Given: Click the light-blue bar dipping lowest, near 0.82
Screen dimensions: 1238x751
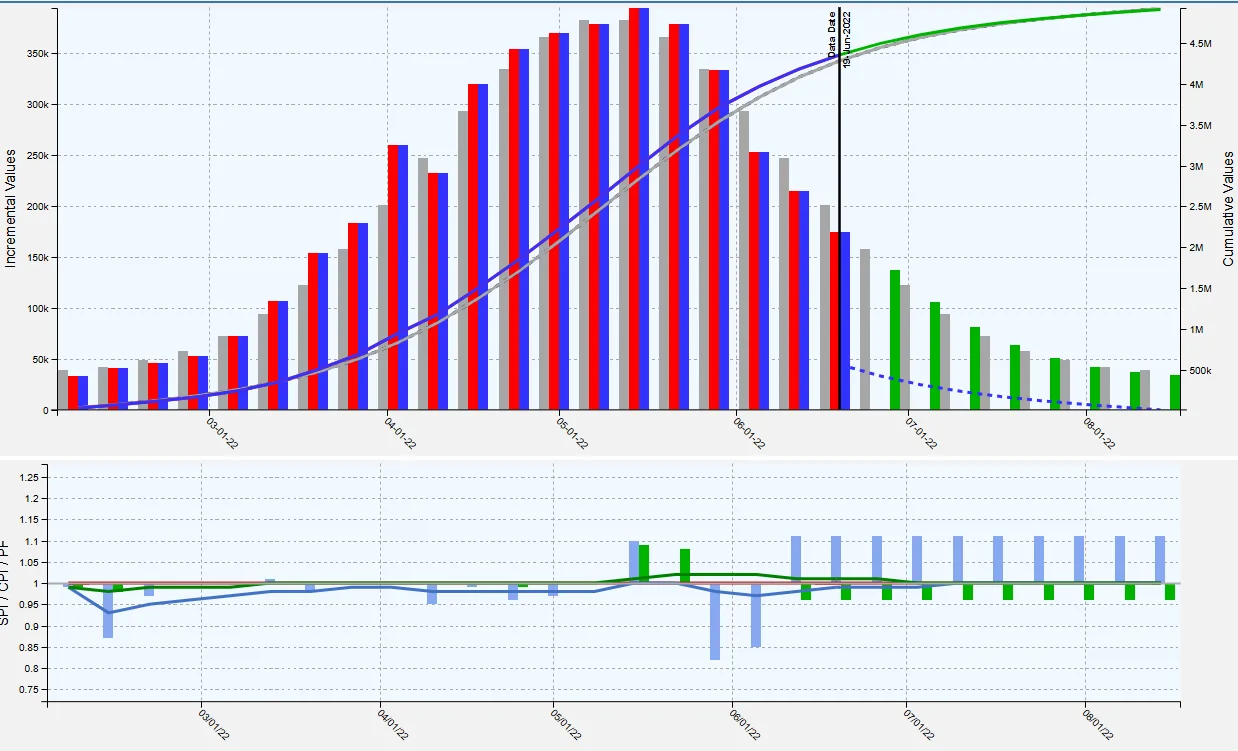Looking at the screenshot, I should pyautogui.click(x=715, y=622).
